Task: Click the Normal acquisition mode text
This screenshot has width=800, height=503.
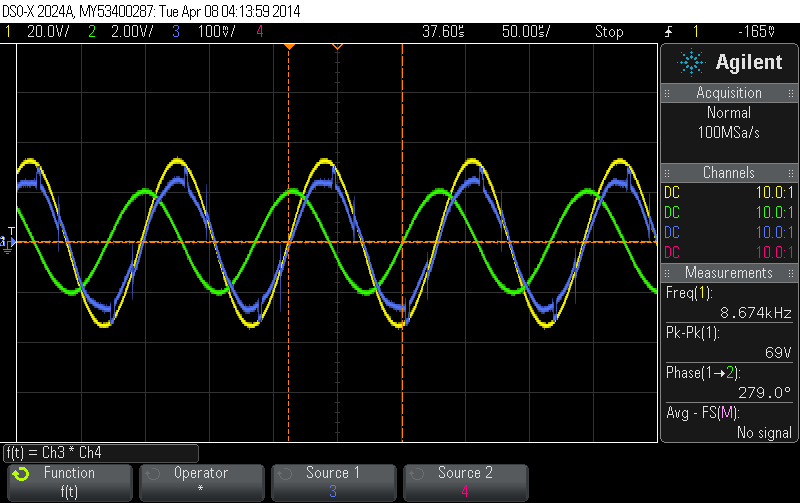Action: [x=729, y=112]
